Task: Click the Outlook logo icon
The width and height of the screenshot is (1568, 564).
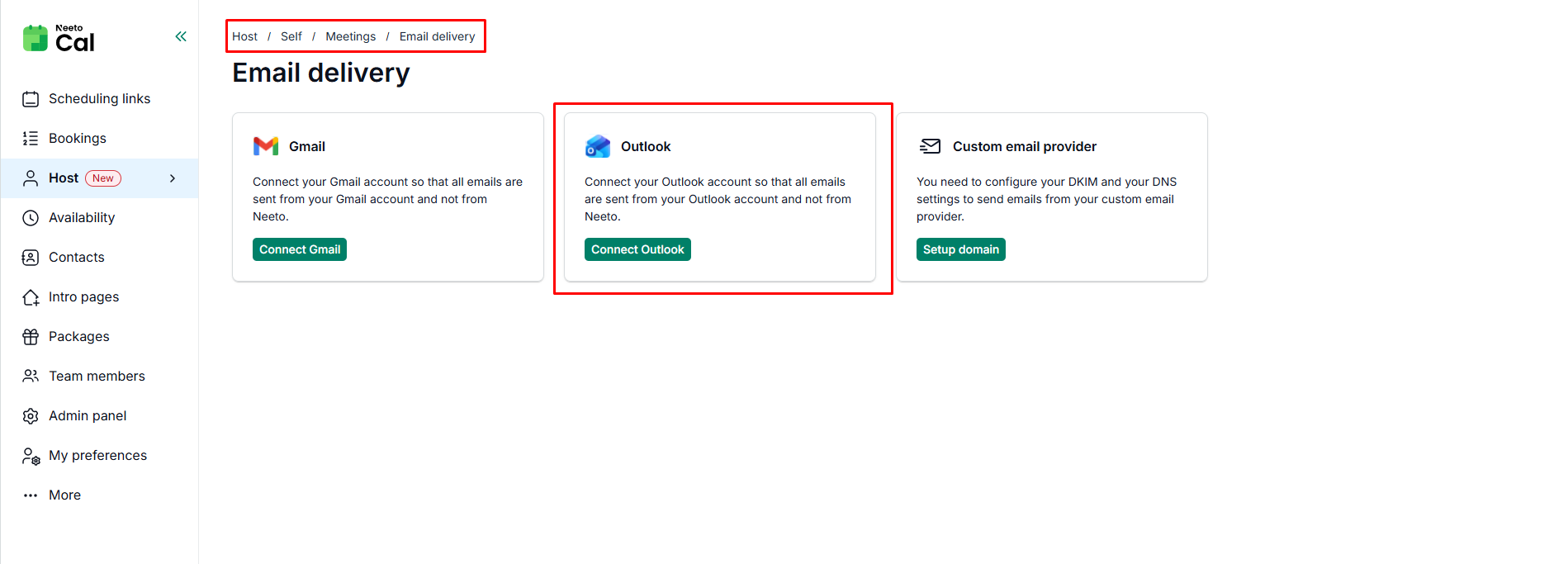Action: pyautogui.click(x=597, y=146)
